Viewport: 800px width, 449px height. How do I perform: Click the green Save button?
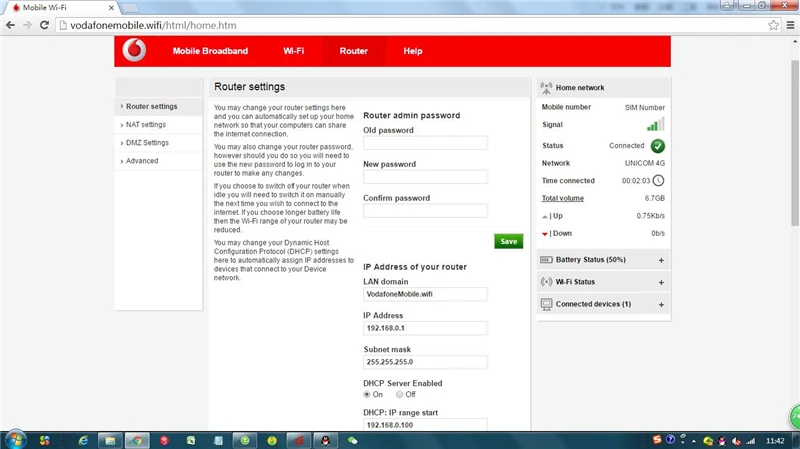click(x=509, y=241)
